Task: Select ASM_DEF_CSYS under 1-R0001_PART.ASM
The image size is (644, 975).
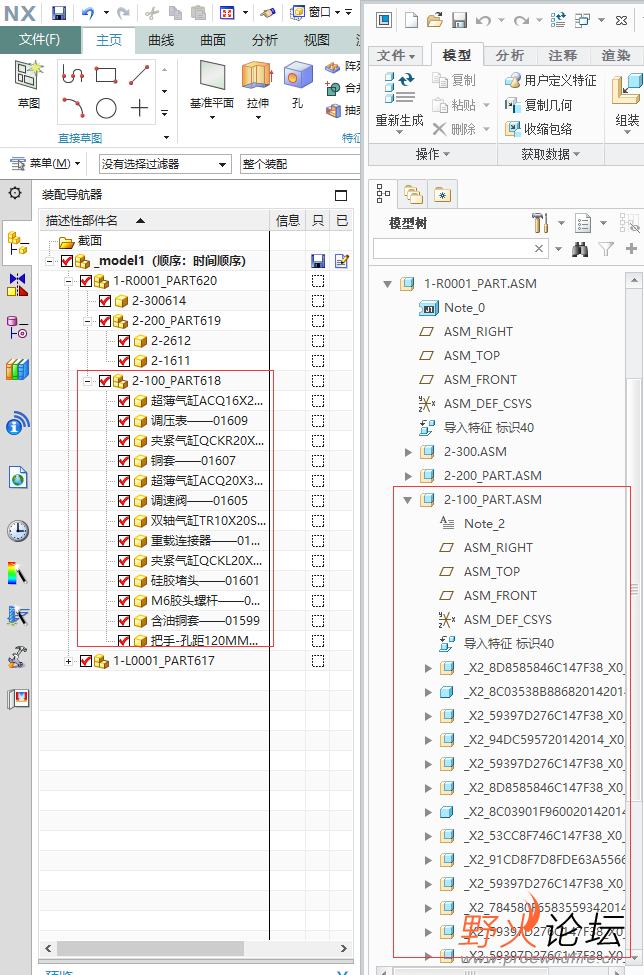Action: tap(488, 404)
